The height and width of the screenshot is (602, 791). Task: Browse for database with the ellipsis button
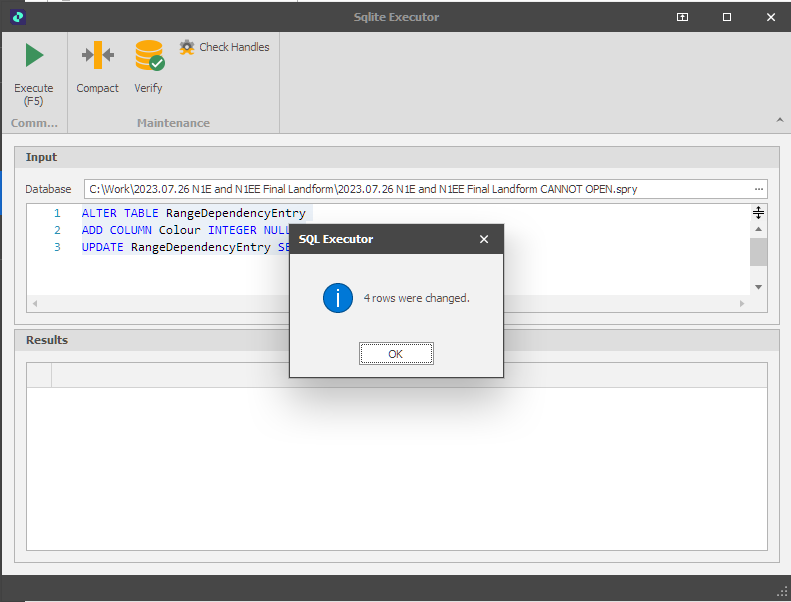tap(759, 189)
